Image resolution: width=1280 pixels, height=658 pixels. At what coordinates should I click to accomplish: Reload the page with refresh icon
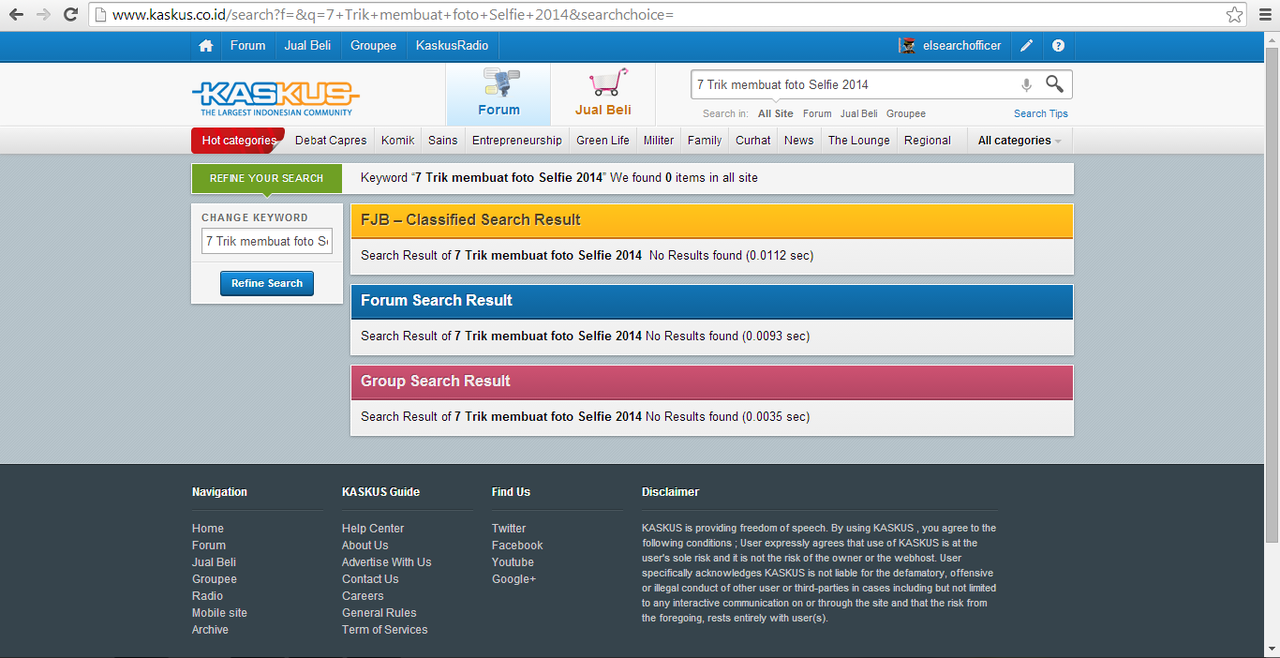coord(71,15)
